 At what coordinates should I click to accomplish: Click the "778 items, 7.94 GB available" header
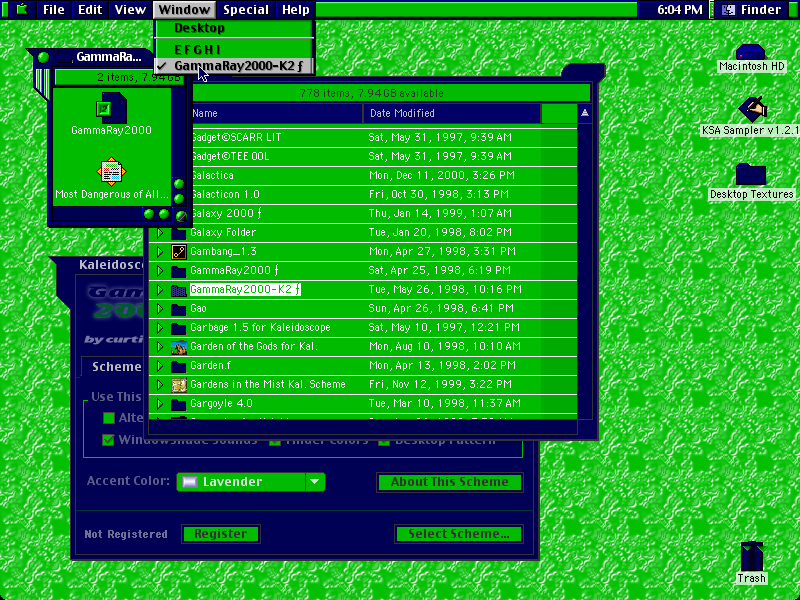371,93
